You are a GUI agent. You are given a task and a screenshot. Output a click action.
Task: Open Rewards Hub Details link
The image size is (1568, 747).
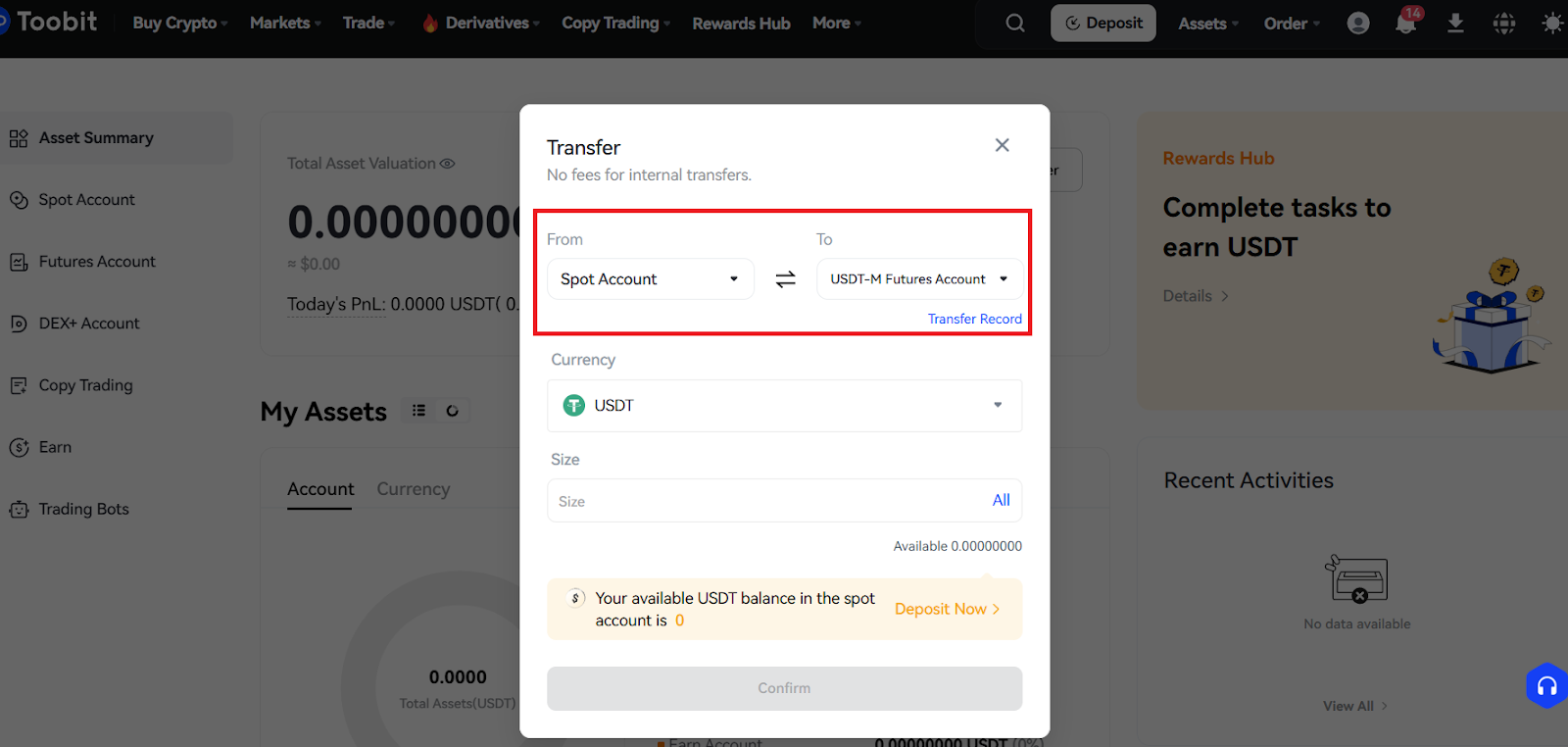tap(1196, 296)
